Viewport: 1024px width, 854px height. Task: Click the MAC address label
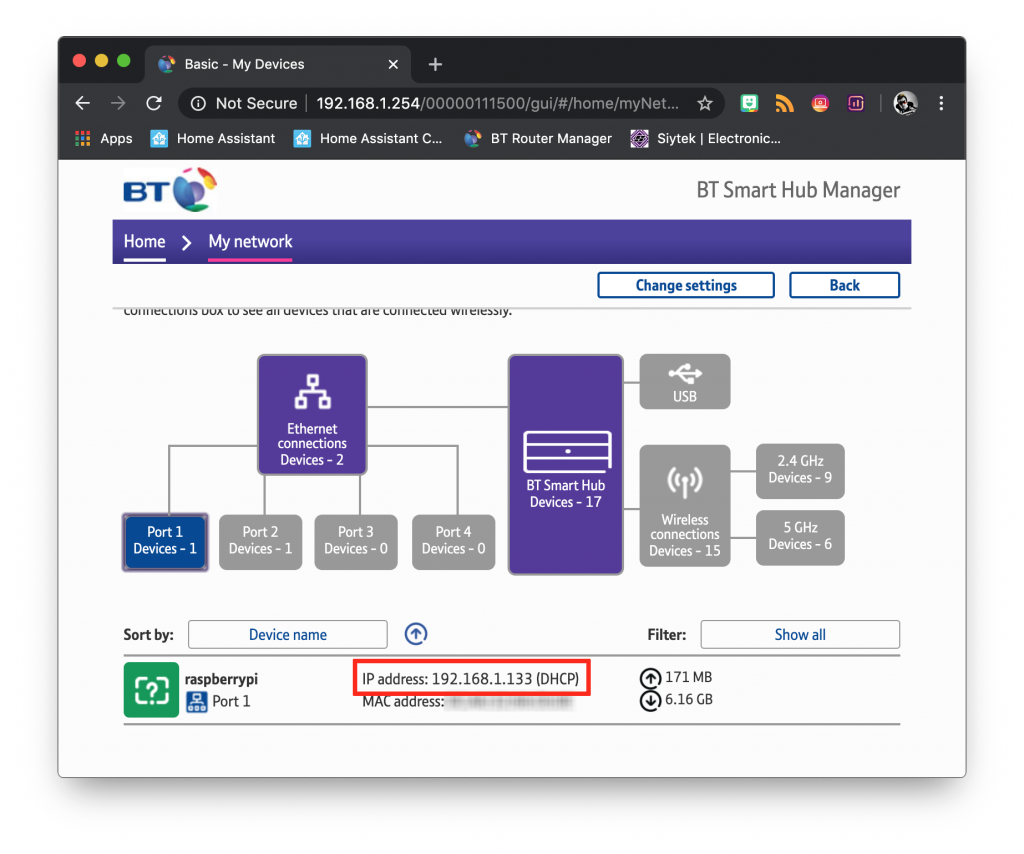coord(403,702)
